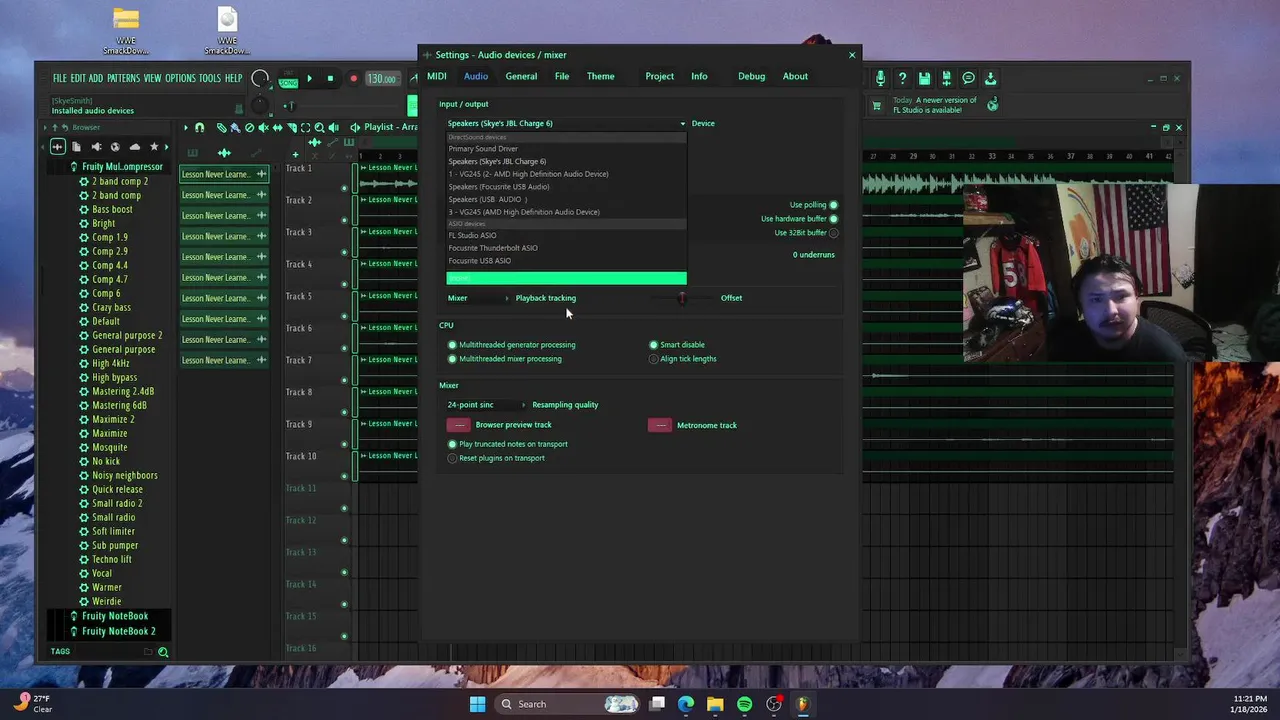This screenshot has height=720, width=1280.
Task: Open the PATTERNS menu
Action: tap(123, 78)
